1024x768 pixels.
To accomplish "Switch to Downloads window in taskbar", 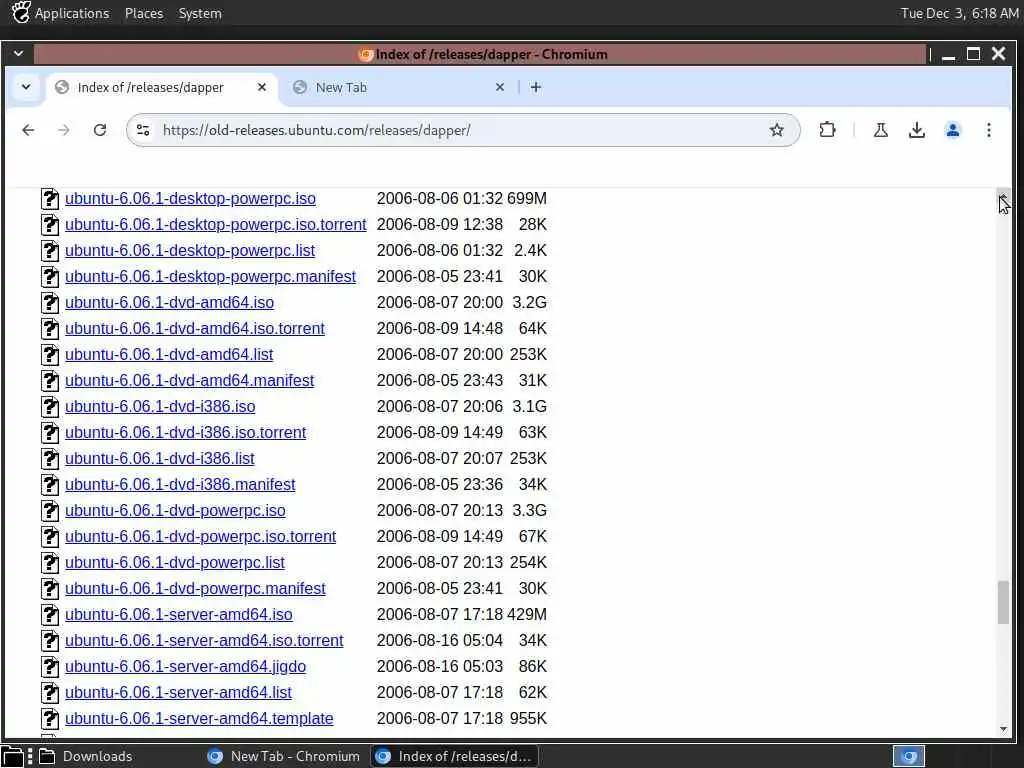I will coord(86,756).
